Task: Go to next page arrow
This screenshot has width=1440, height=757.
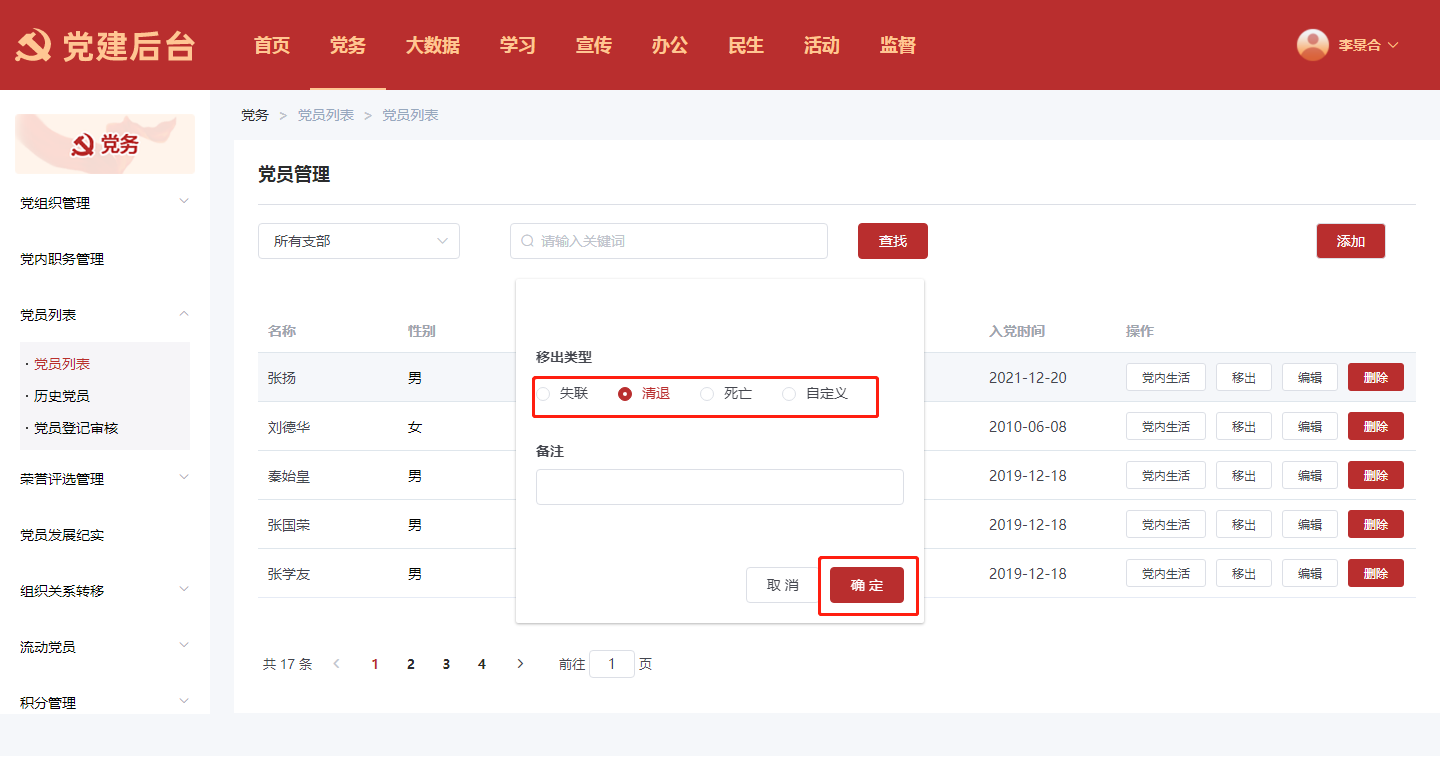Action: click(x=519, y=664)
